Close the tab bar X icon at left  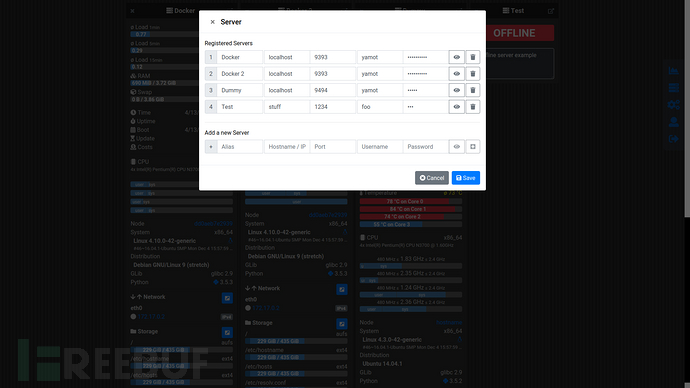click(132, 11)
